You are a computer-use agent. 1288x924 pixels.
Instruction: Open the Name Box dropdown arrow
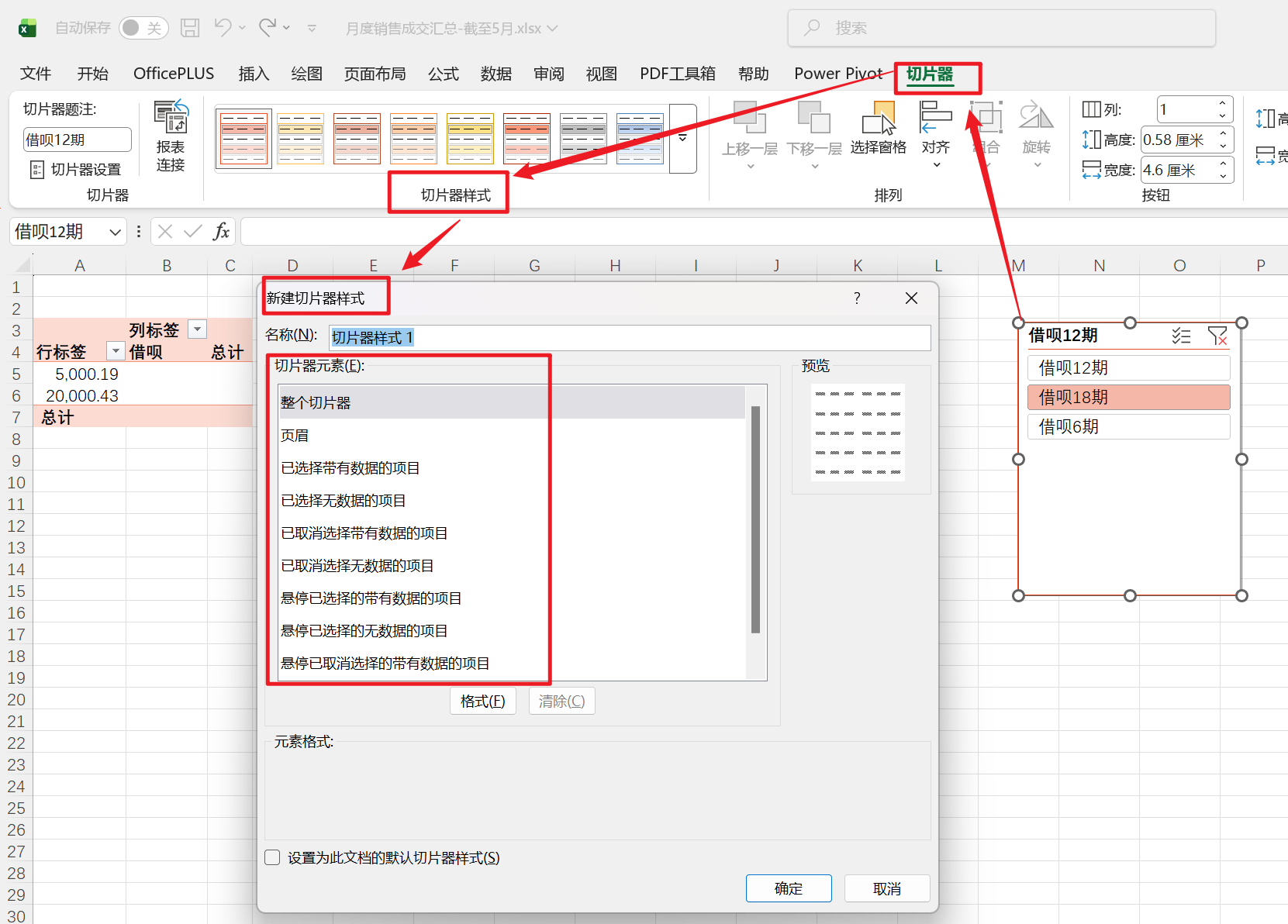[x=115, y=232]
